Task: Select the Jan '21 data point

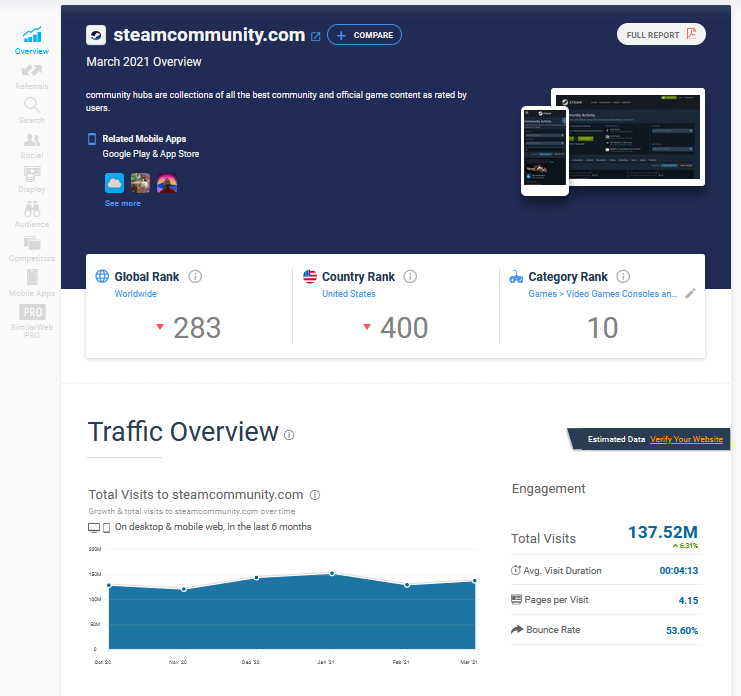Action: click(332, 573)
